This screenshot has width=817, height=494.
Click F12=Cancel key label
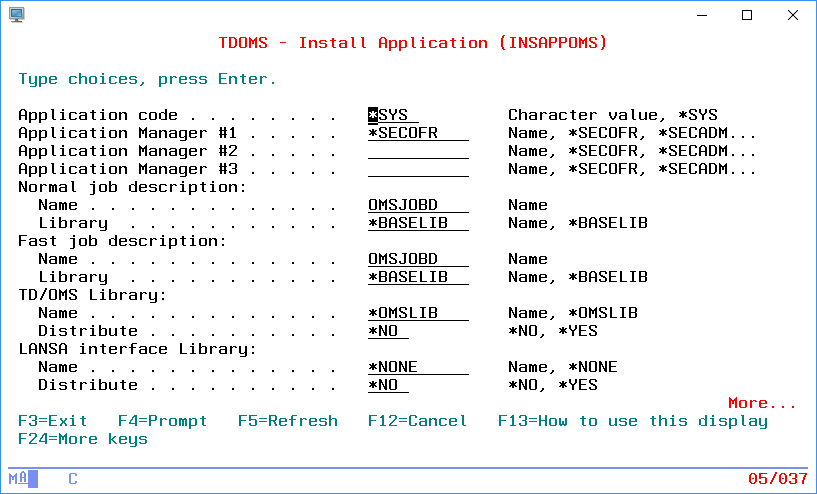click(x=417, y=421)
